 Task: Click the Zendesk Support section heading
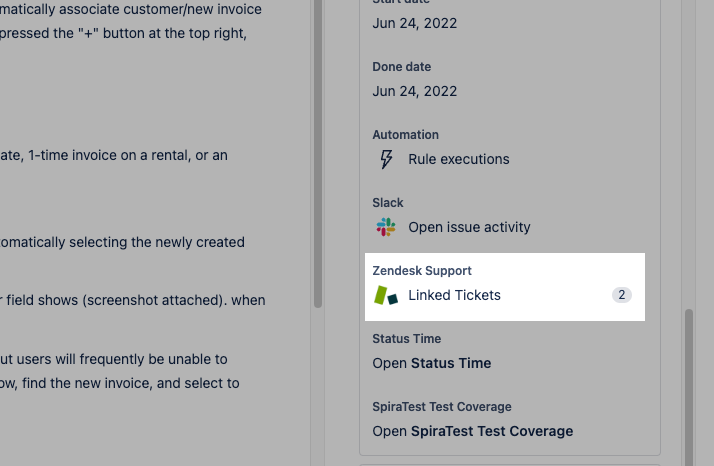(x=422, y=271)
